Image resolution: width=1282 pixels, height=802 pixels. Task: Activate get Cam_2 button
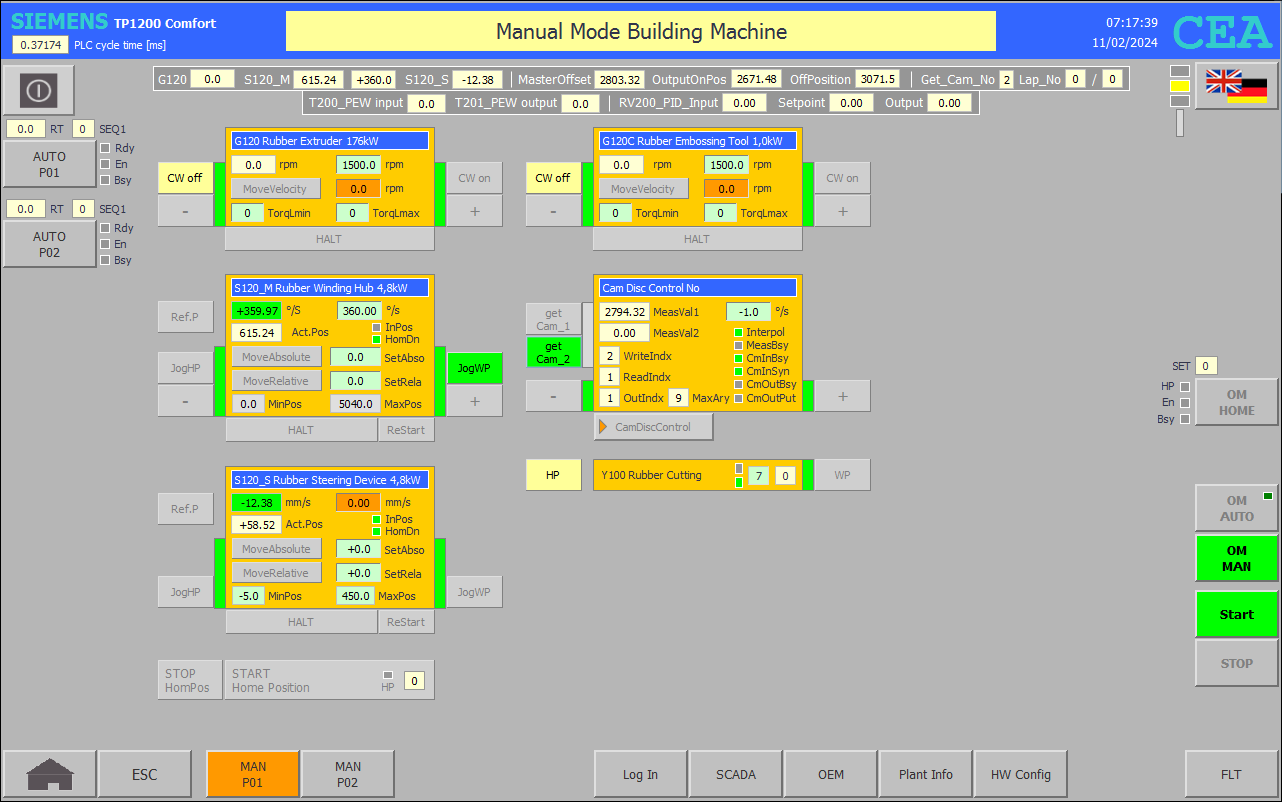(x=553, y=353)
